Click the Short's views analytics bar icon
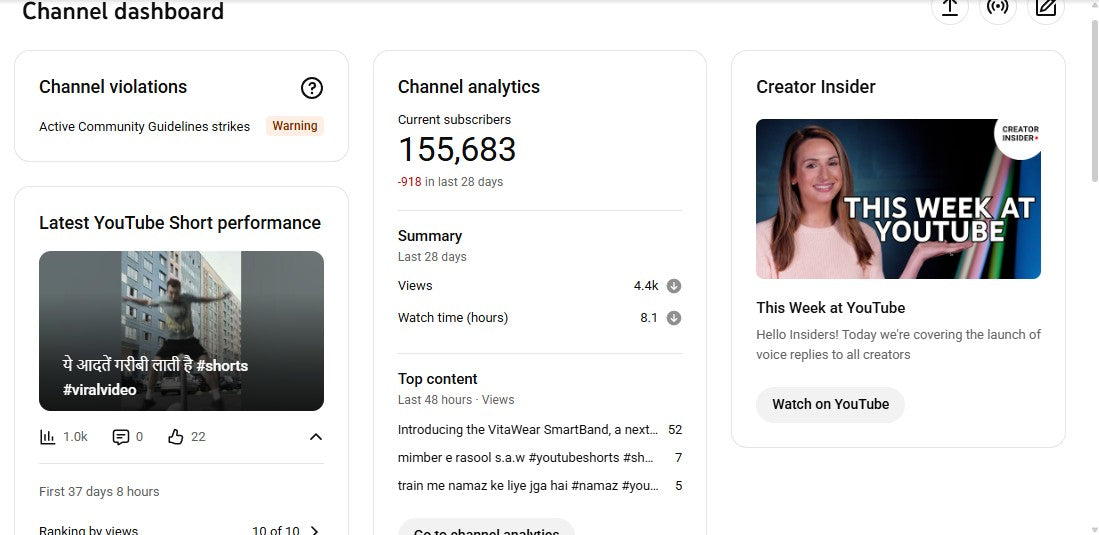 coord(48,437)
